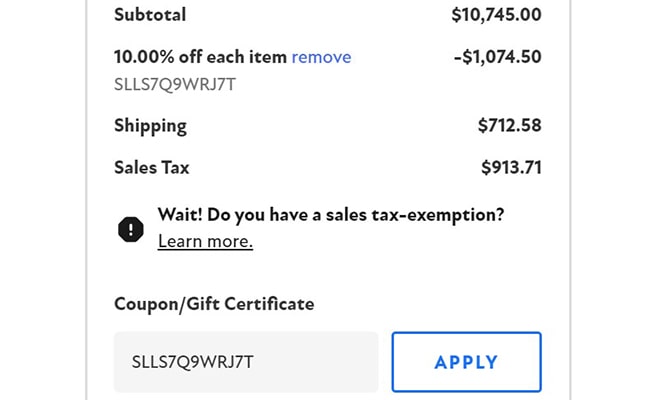The height and width of the screenshot is (400, 660).
Task: Click the "remove" discount link
Action: [x=321, y=57]
